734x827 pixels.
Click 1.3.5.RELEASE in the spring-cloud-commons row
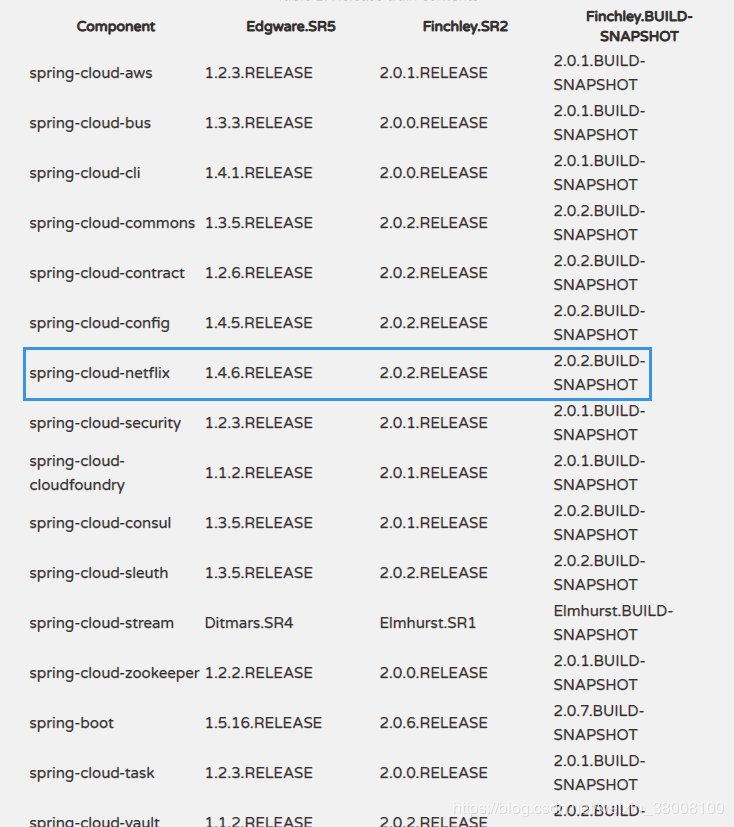[x=258, y=223]
